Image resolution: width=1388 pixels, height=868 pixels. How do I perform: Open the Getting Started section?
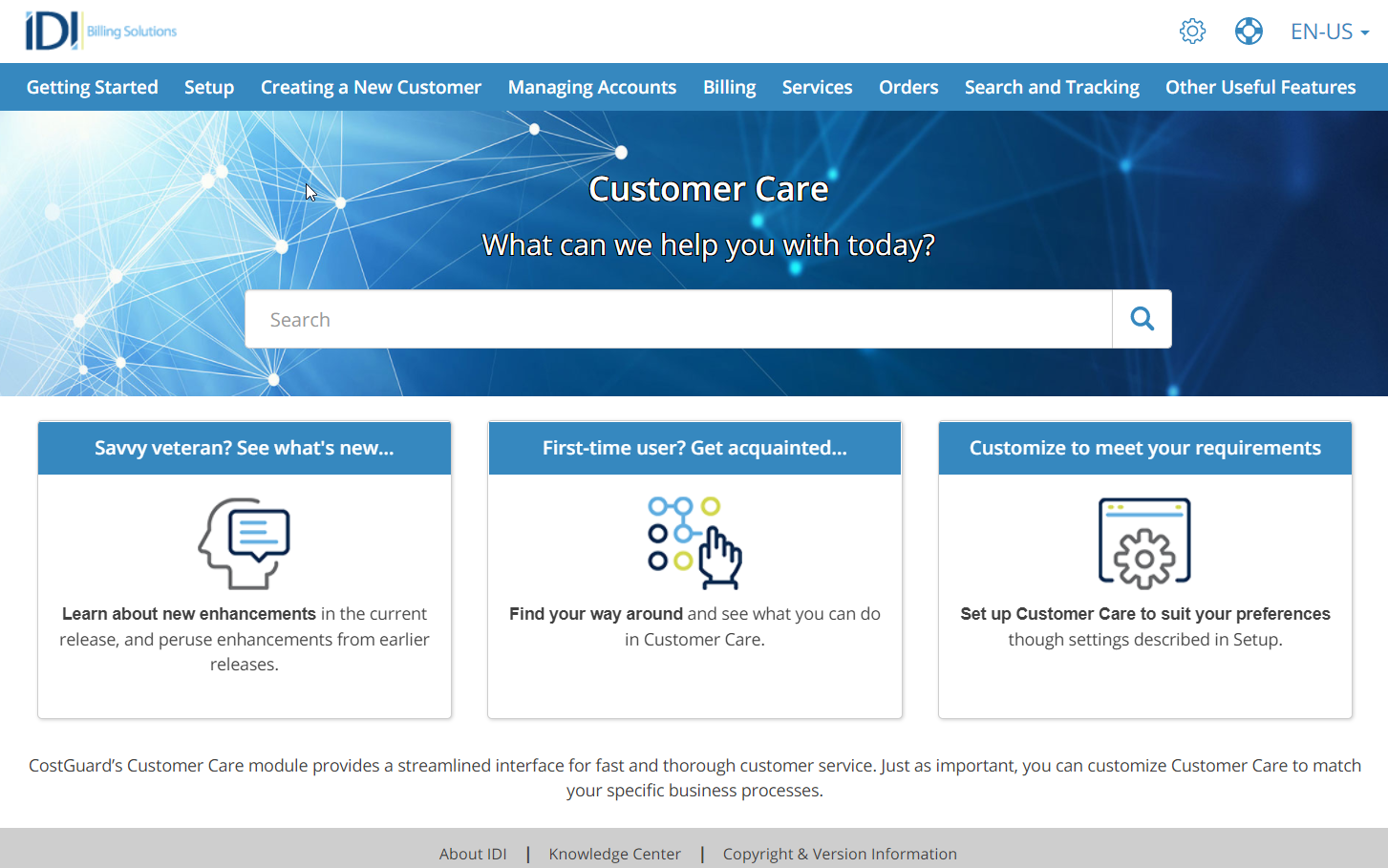tap(92, 87)
